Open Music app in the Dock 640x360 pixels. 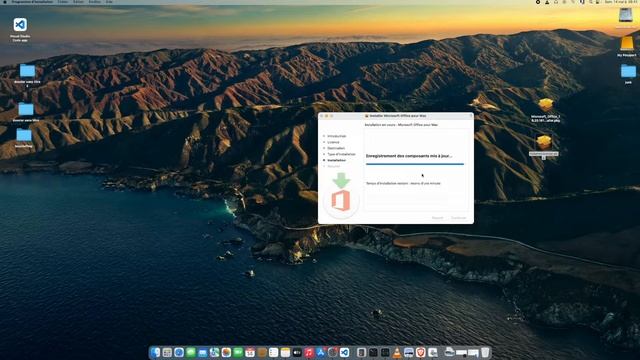click(309, 352)
